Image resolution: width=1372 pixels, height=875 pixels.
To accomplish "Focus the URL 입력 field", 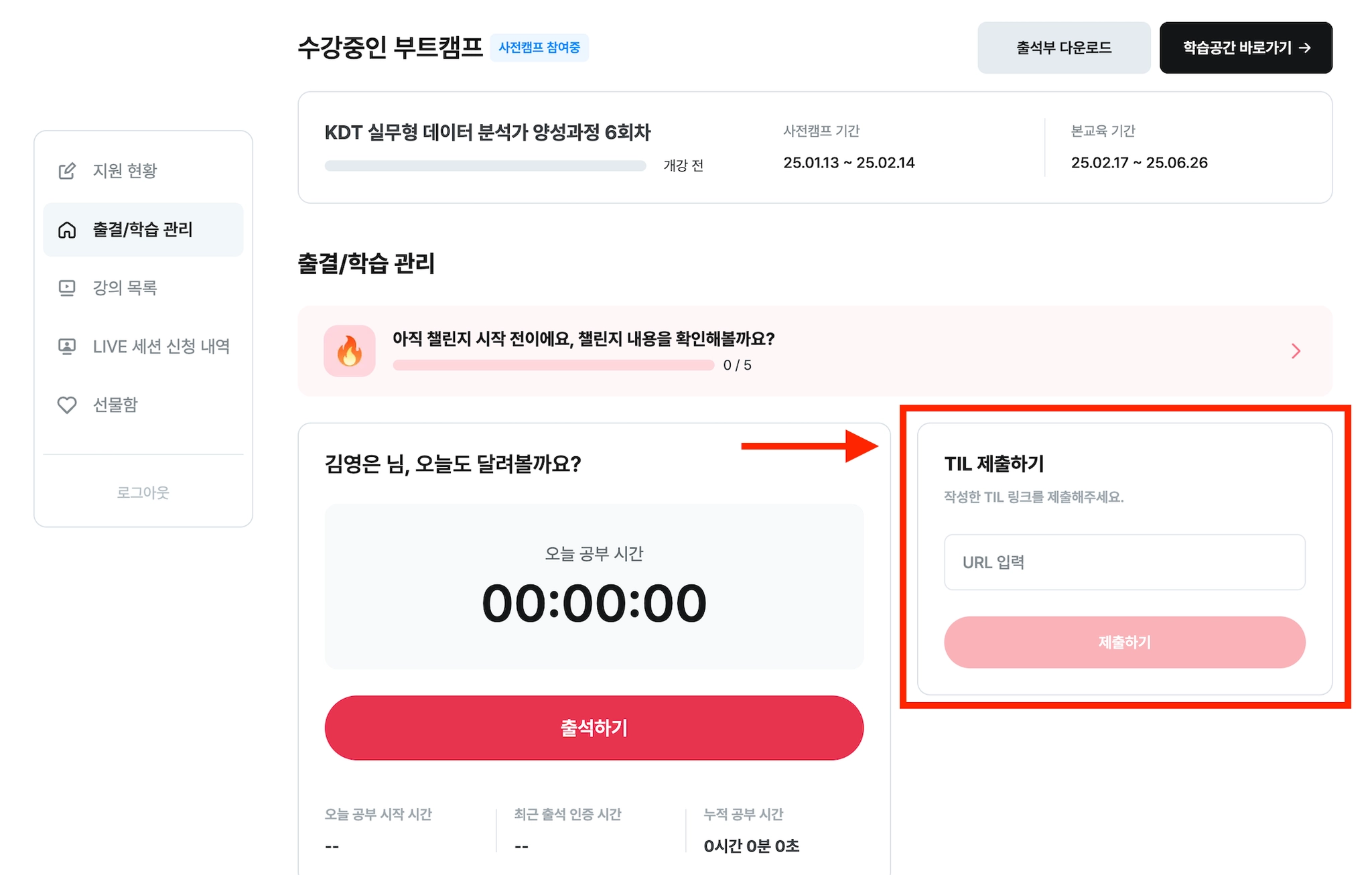I will click(x=1125, y=562).
